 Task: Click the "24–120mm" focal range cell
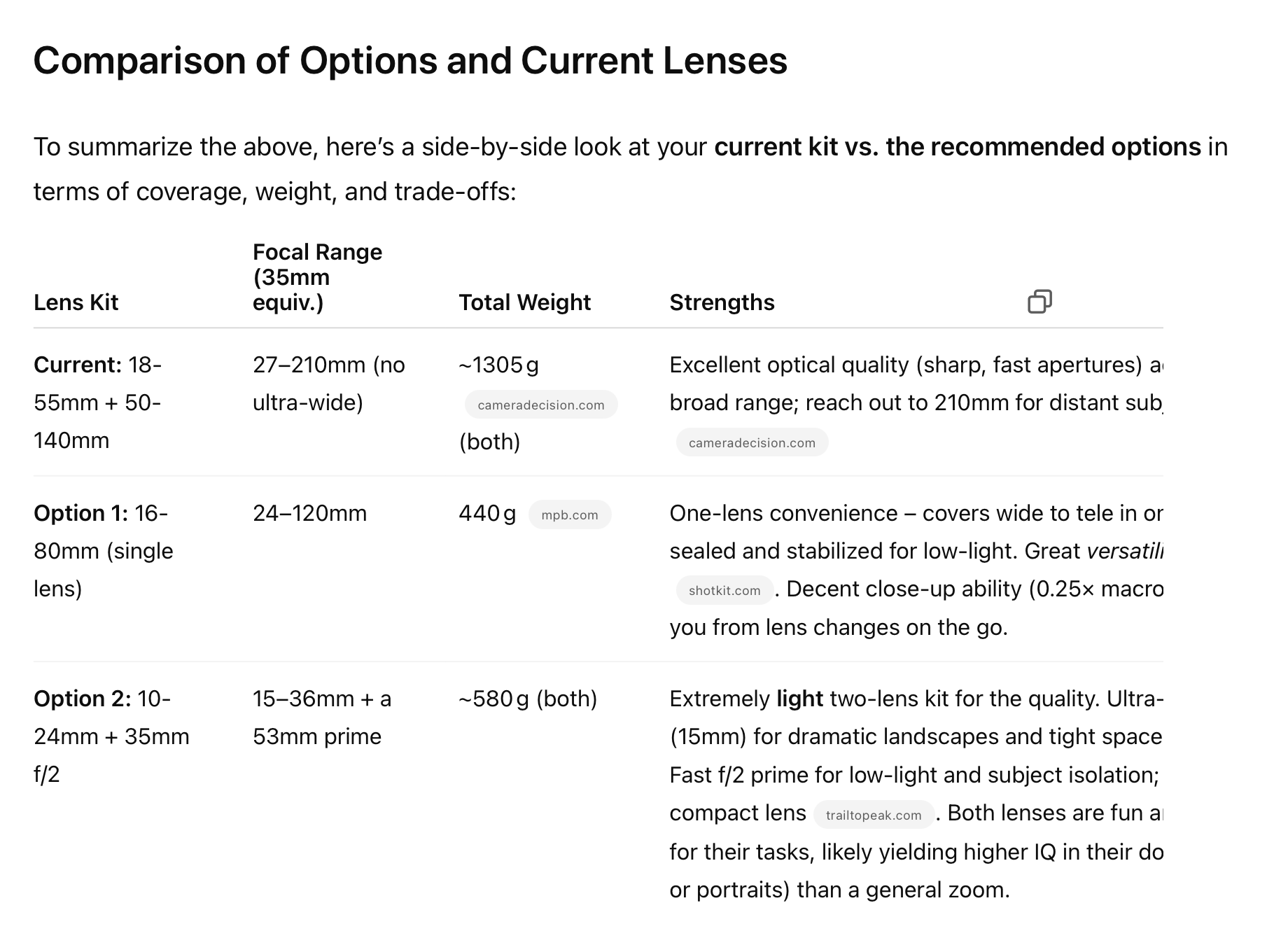pos(309,513)
